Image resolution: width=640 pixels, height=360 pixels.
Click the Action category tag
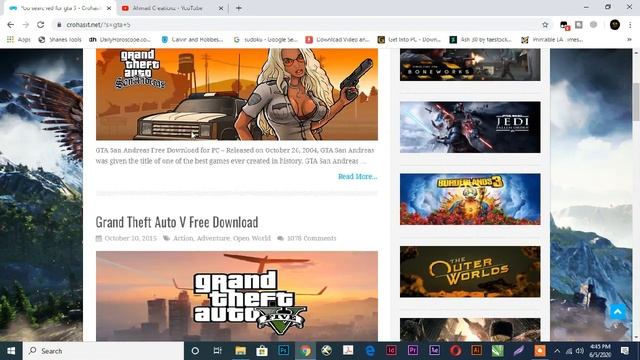click(x=183, y=238)
